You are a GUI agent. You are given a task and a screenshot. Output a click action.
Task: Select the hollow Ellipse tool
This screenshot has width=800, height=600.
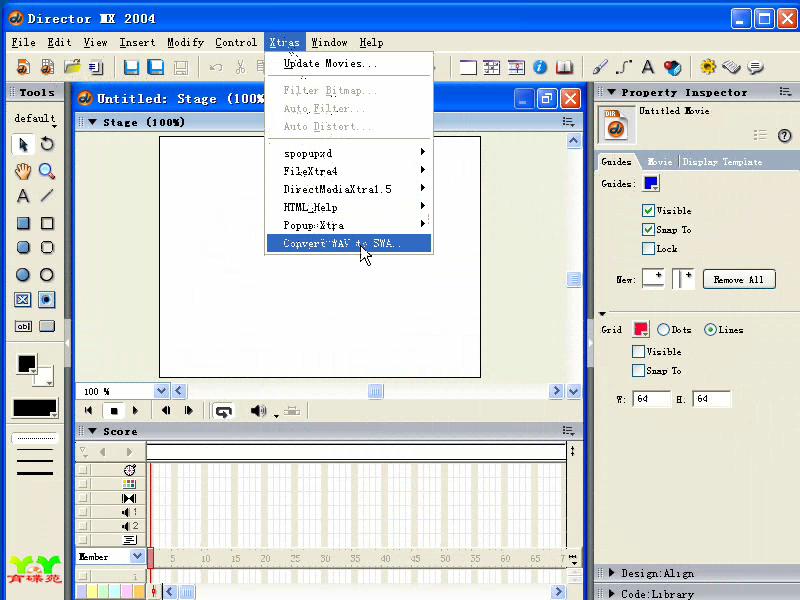coord(47,274)
